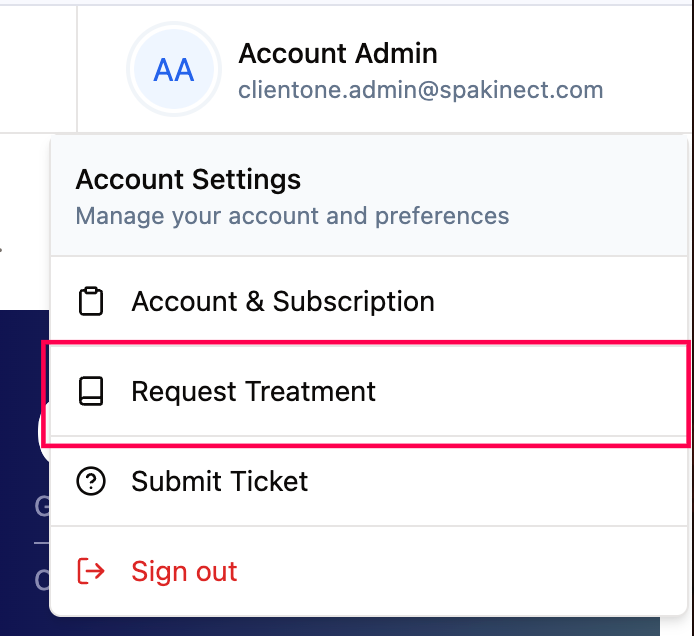The height and width of the screenshot is (636, 694).
Task: Click the partially hidden C text beside Sign out
Action: tap(42, 580)
